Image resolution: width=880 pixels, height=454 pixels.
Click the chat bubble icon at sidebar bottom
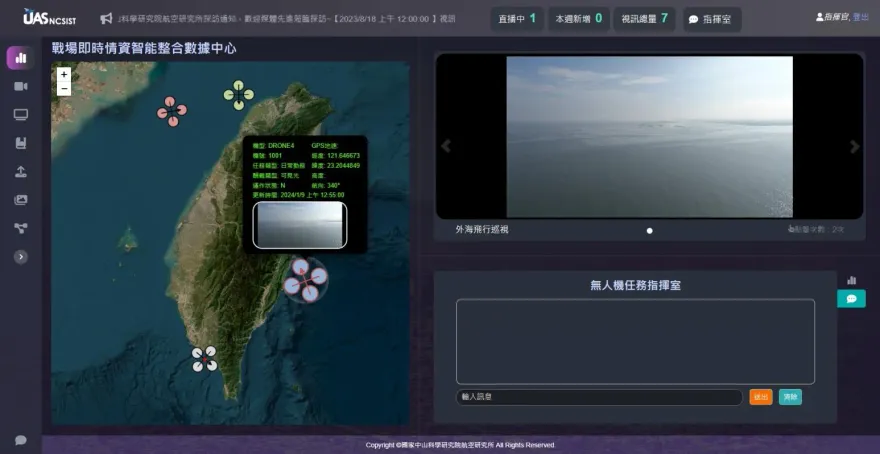coord(20,440)
